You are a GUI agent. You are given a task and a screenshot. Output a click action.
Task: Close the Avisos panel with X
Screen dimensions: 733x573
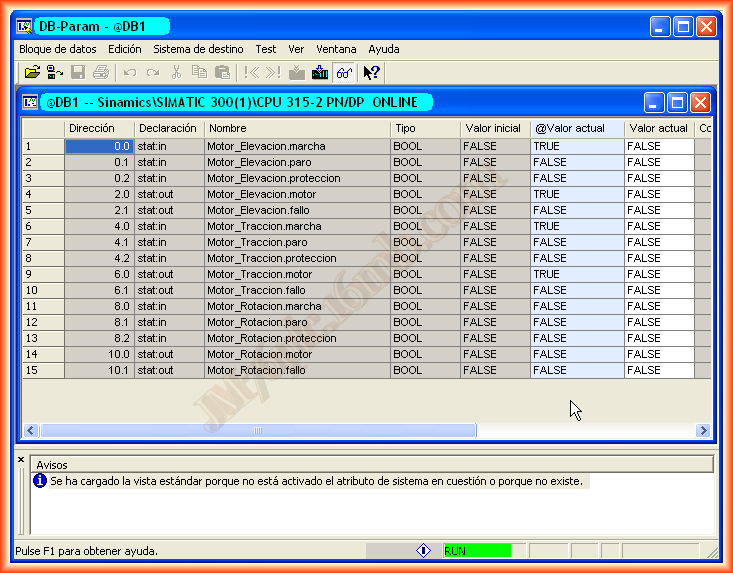coord(21,460)
